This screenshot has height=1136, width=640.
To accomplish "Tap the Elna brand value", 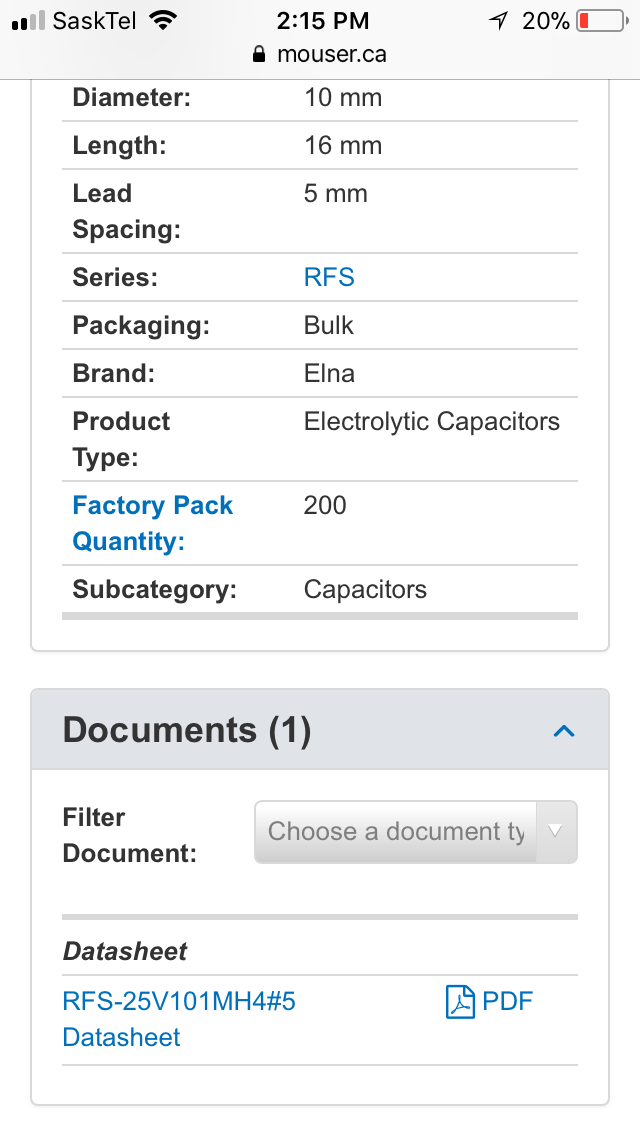I will pos(329,374).
